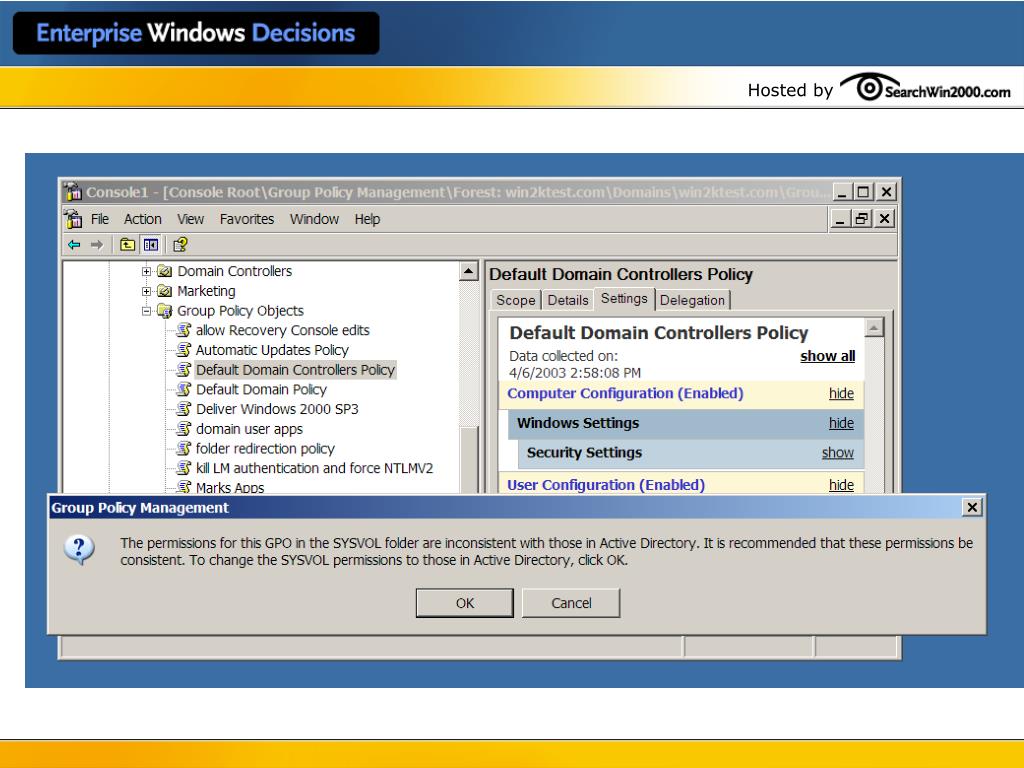
Task: Select the Marketing tree item
Action: pos(206,291)
